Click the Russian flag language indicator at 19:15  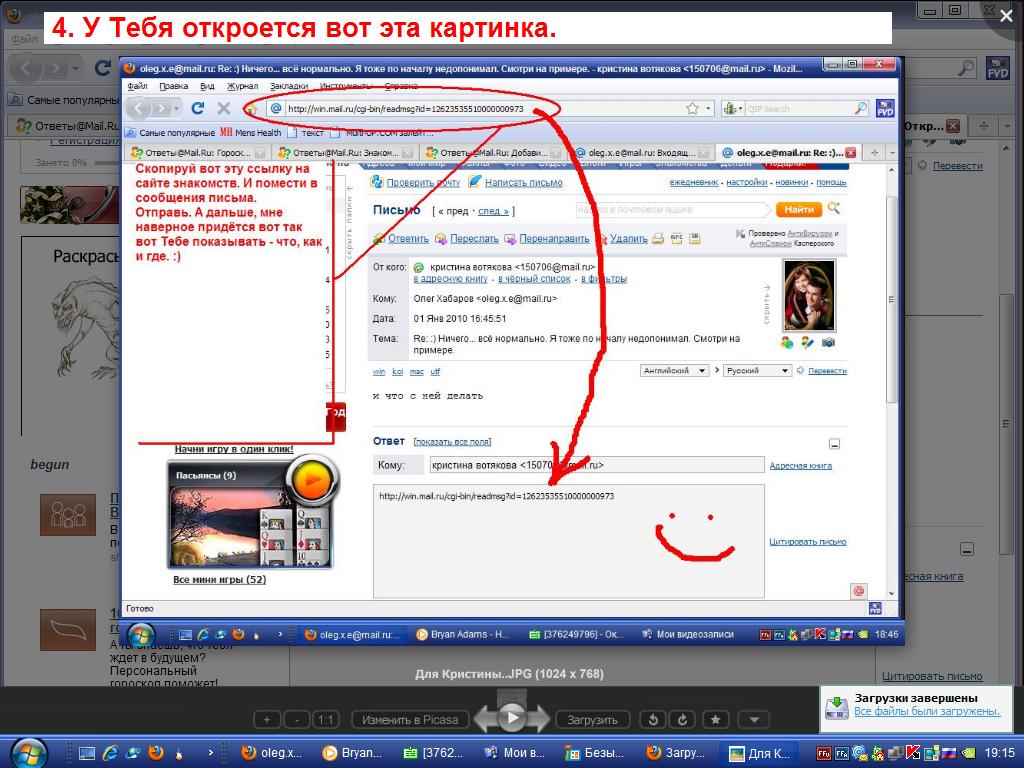pos(949,754)
